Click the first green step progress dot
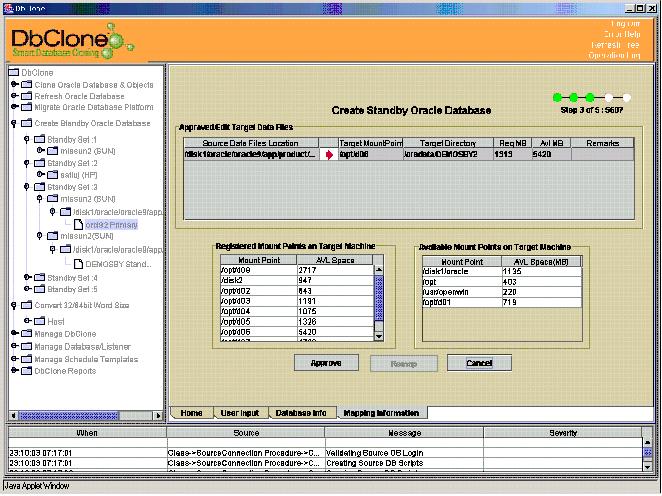Screen dimensions: 662x496 (x=557, y=98)
